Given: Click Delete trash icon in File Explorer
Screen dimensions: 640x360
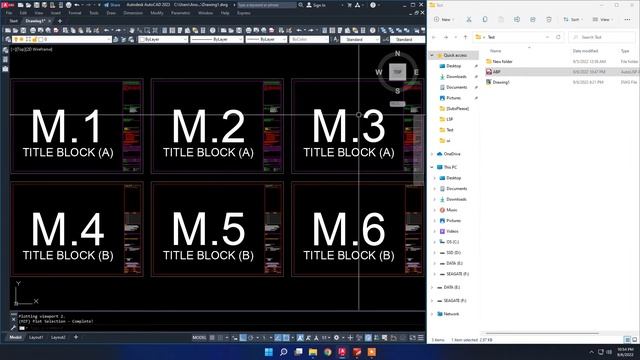Looking at the screenshot, I should pyautogui.click(x=549, y=19).
